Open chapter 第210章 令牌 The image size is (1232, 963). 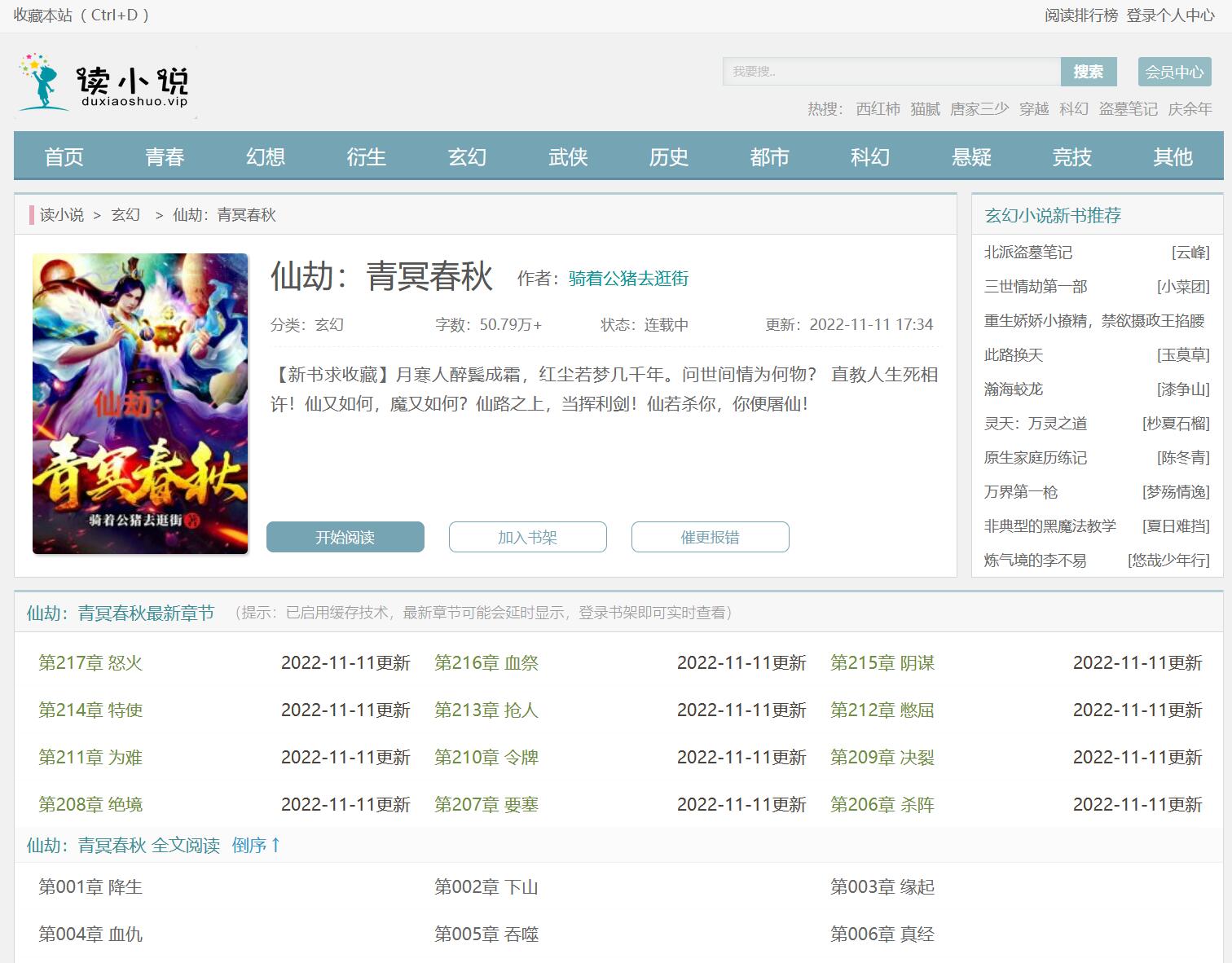tap(486, 758)
